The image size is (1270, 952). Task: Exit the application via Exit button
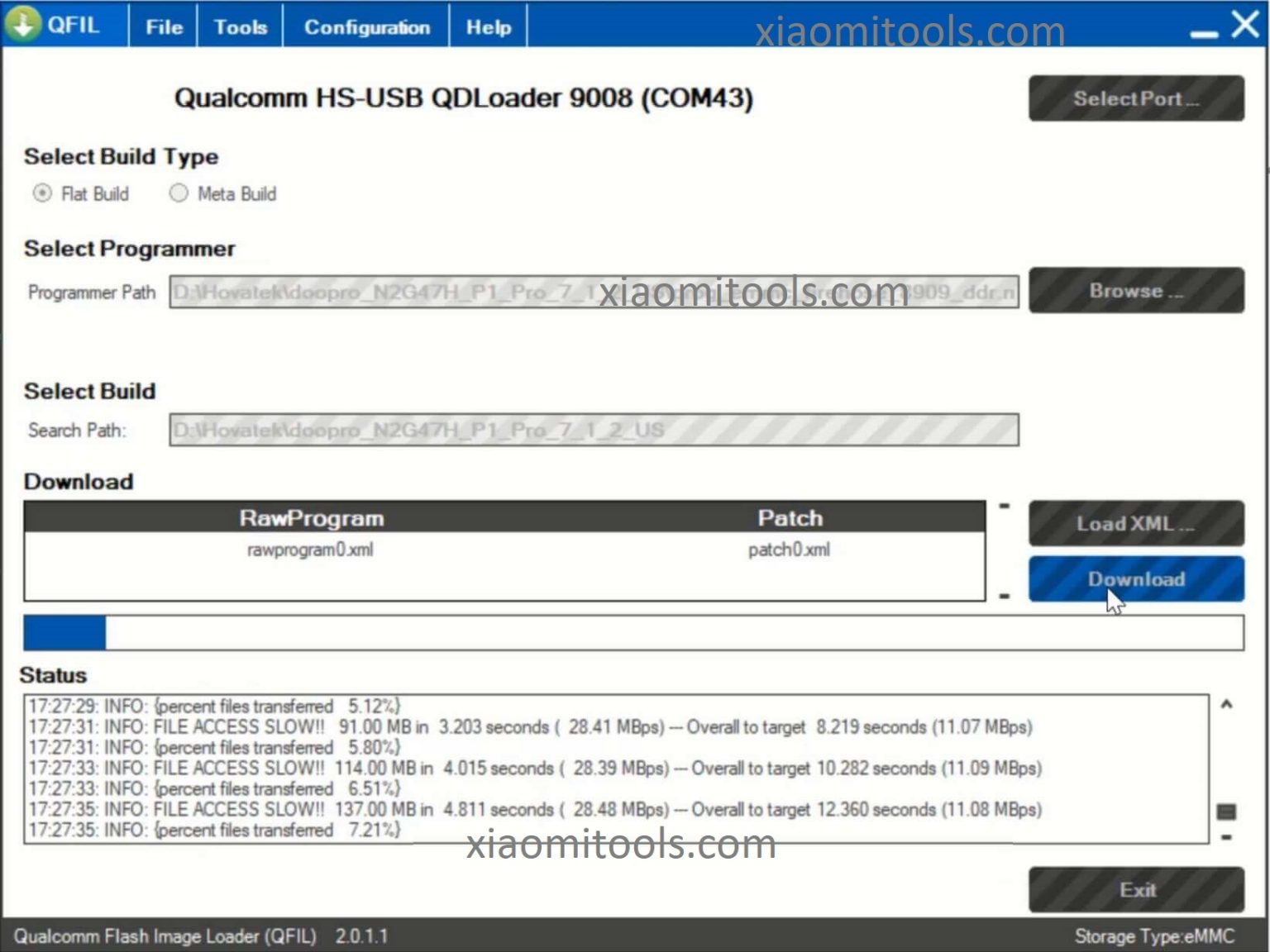pyautogui.click(x=1135, y=890)
